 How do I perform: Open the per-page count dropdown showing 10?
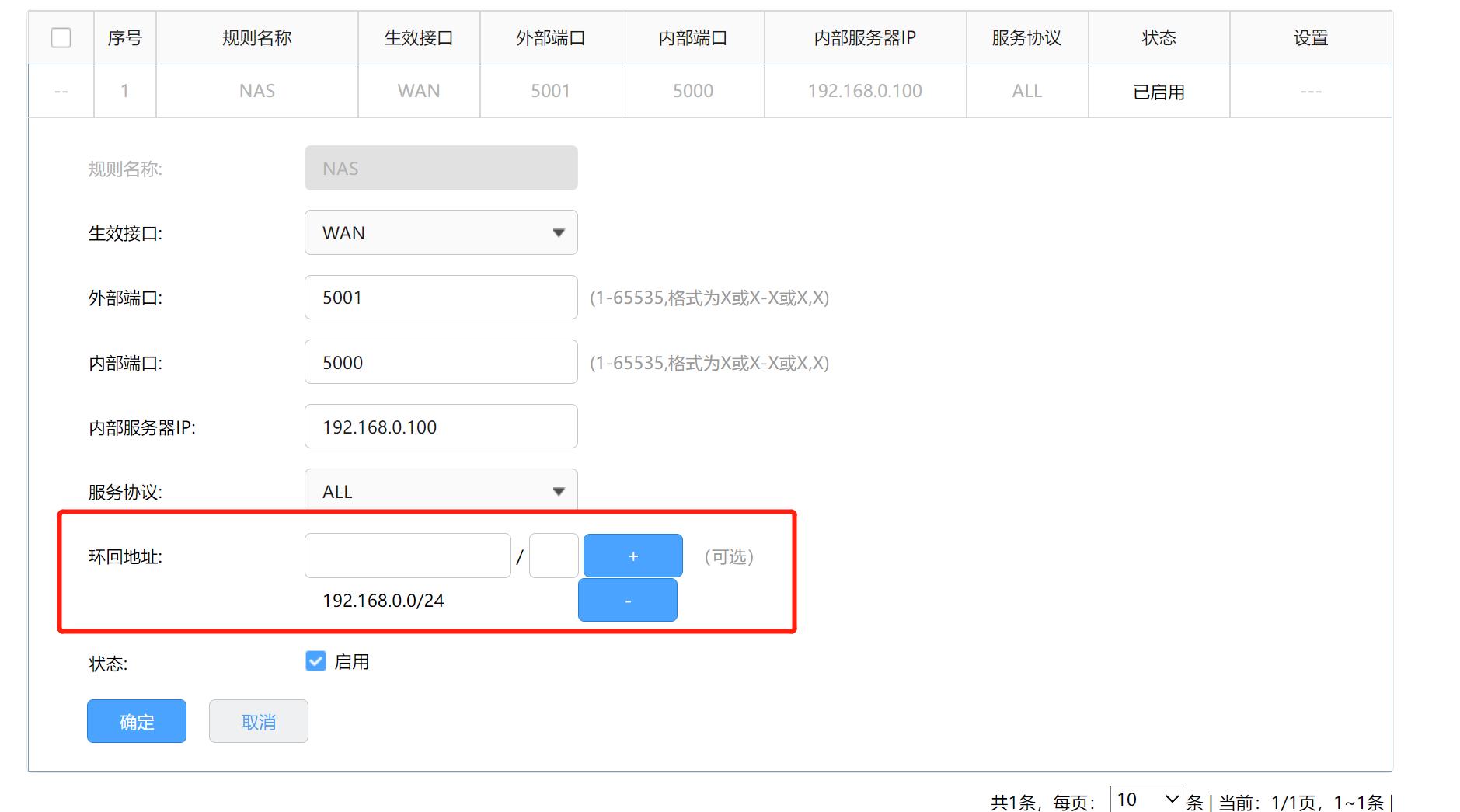click(x=1146, y=799)
